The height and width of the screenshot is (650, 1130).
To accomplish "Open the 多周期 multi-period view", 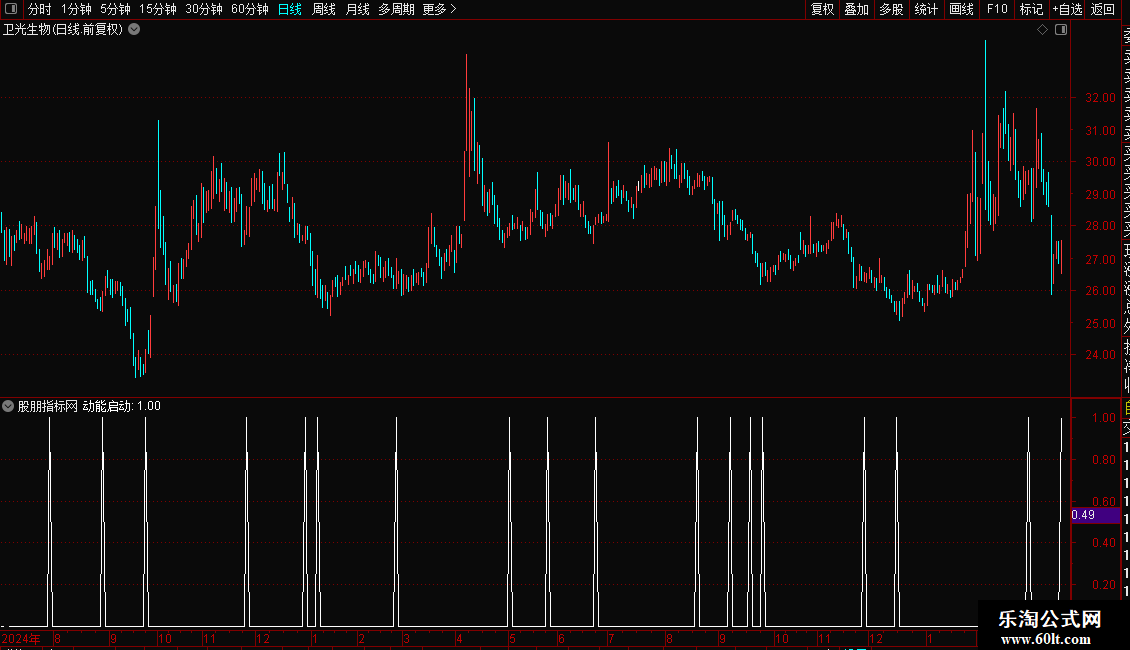I will coord(396,9).
